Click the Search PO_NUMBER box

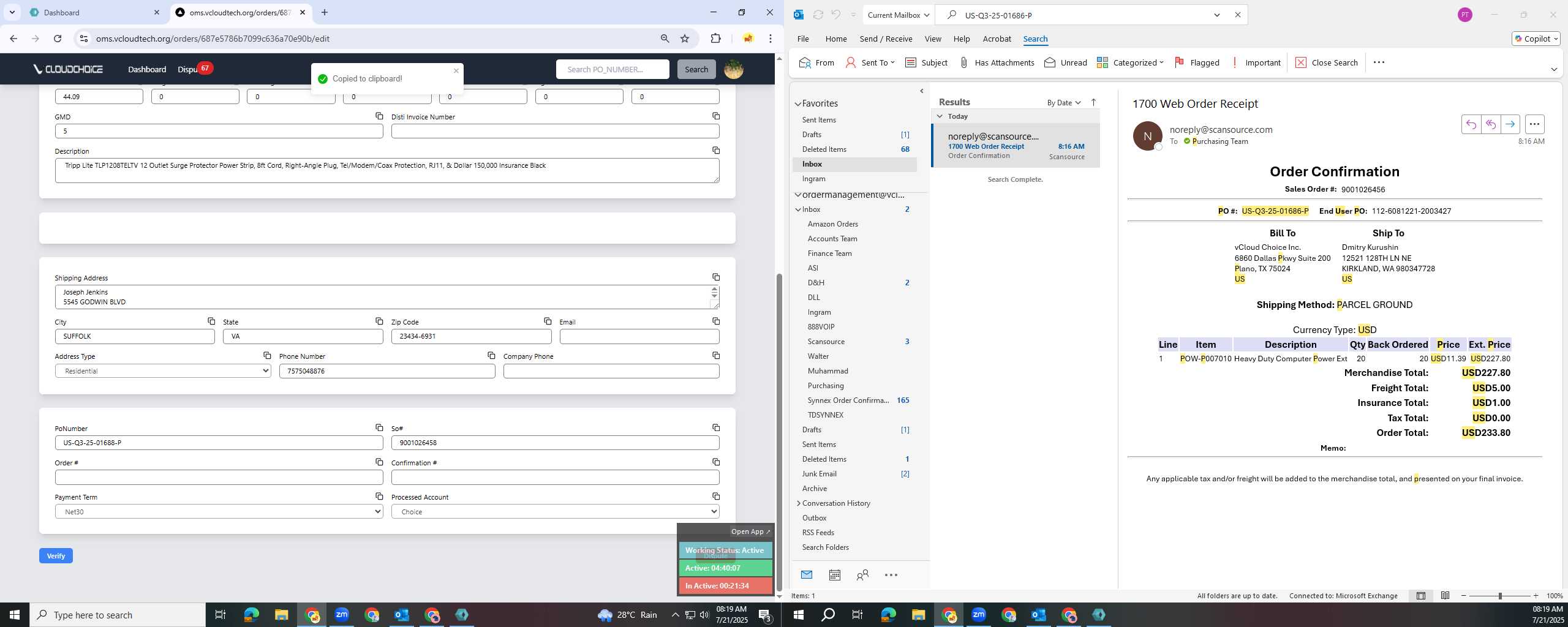[x=612, y=69]
